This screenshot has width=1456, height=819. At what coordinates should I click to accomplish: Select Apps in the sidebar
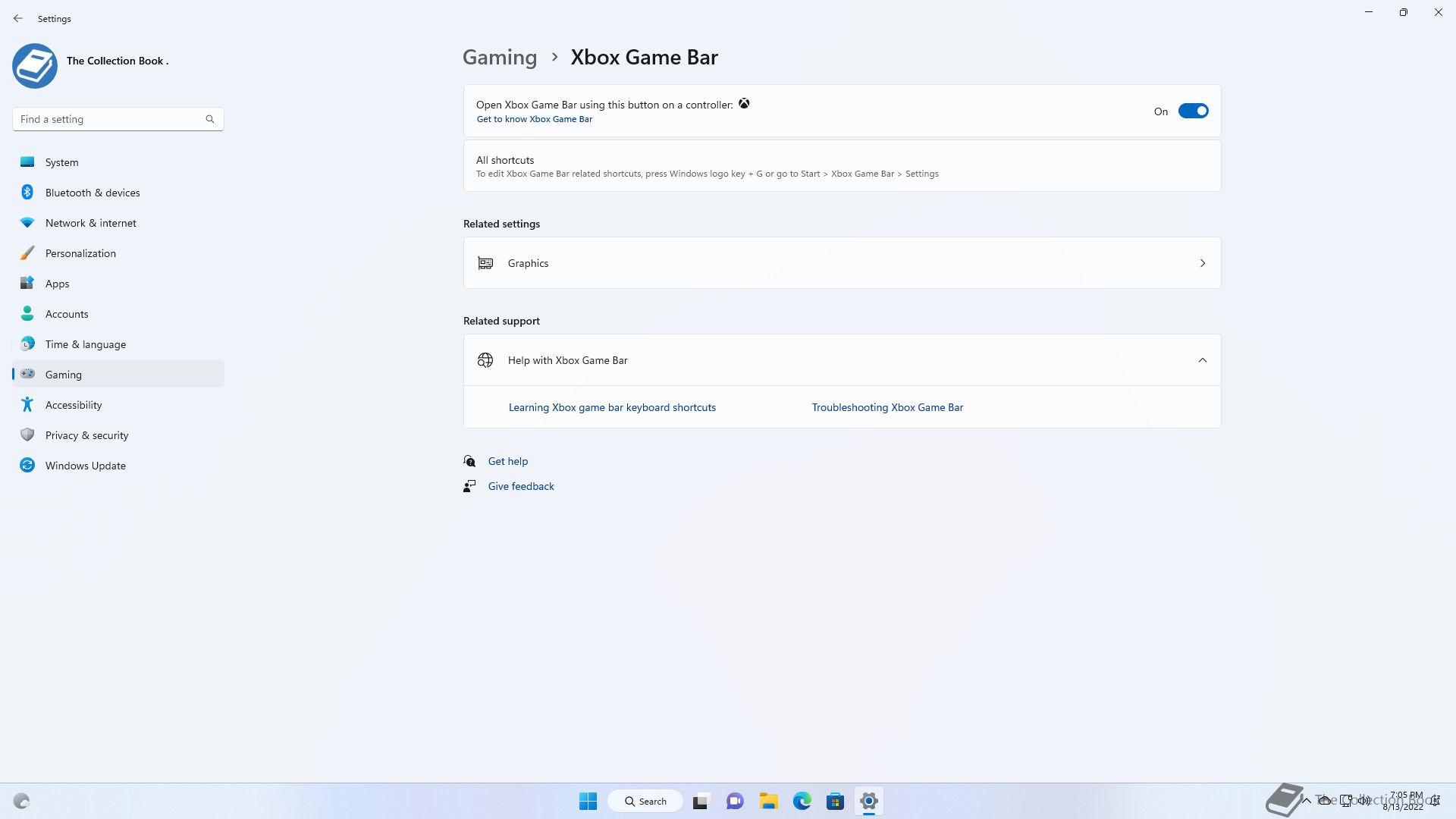tap(118, 283)
